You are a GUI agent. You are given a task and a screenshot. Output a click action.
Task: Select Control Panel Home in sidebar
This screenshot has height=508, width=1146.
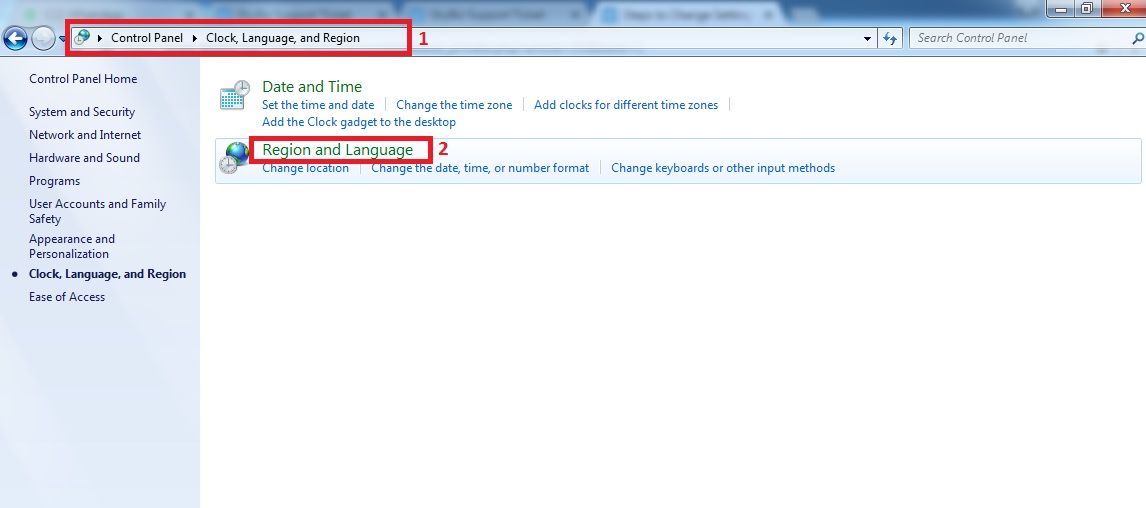(x=83, y=79)
